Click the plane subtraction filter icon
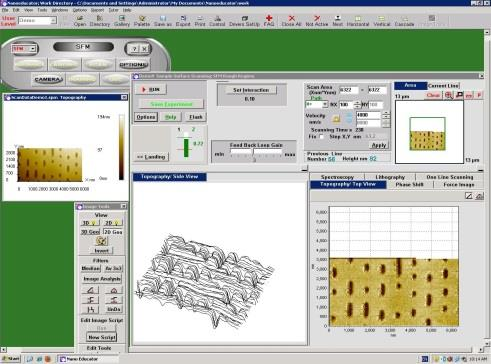The image size is (491, 364). click(90, 290)
